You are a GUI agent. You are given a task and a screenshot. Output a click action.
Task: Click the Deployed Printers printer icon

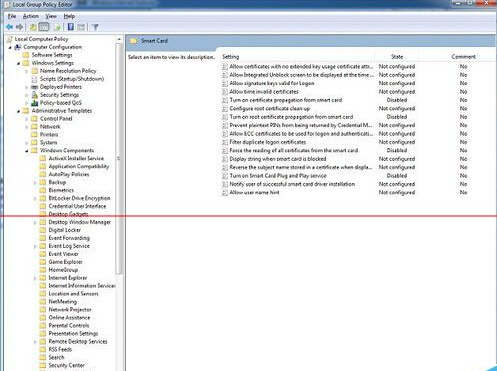[34, 87]
